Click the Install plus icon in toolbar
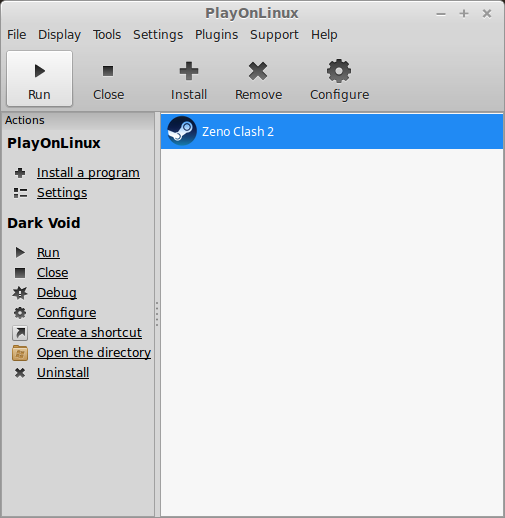 [189, 71]
